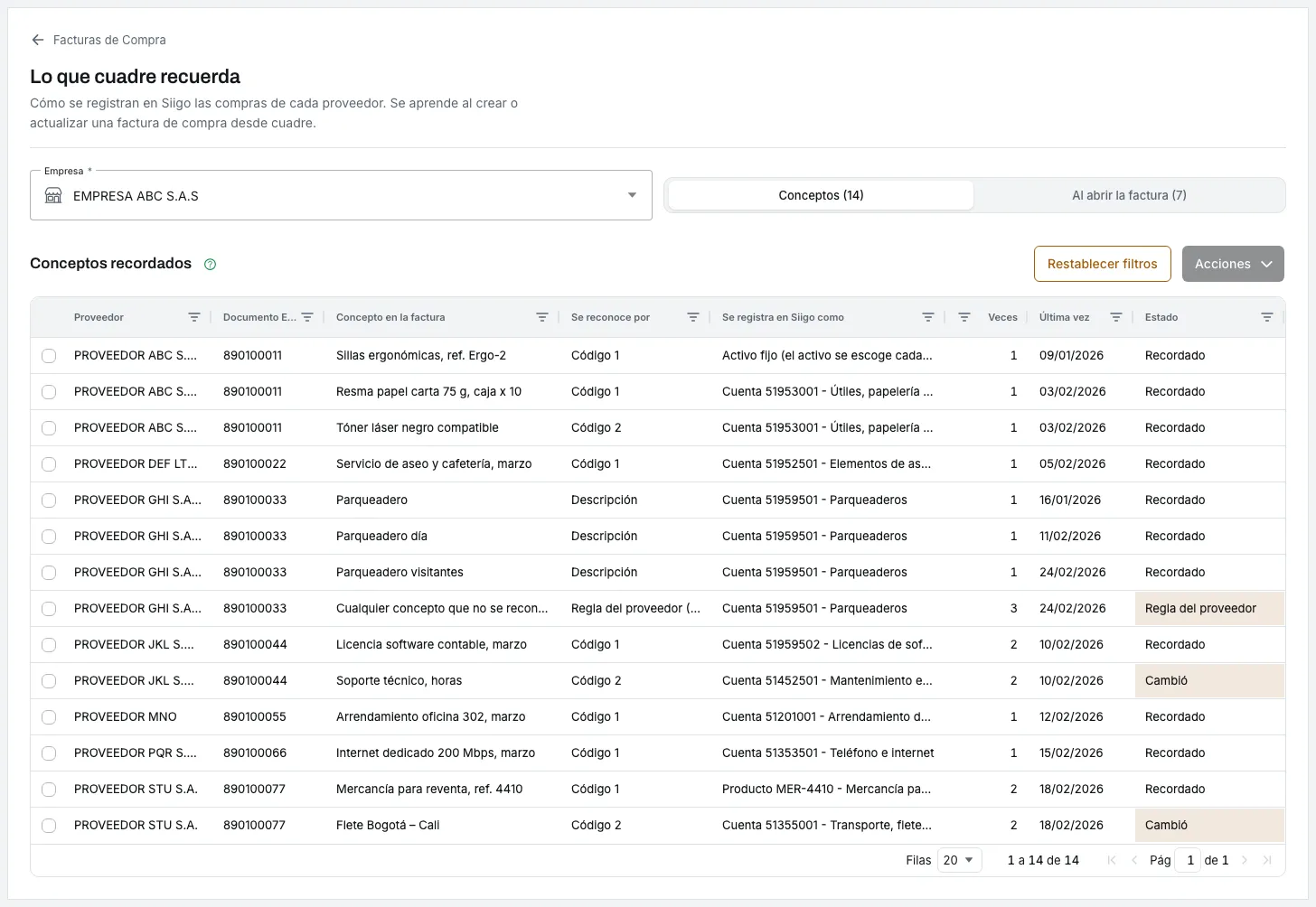This screenshot has width=1316, height=907.
Task: Go to the next page arrow
Action: (1245, 860)
